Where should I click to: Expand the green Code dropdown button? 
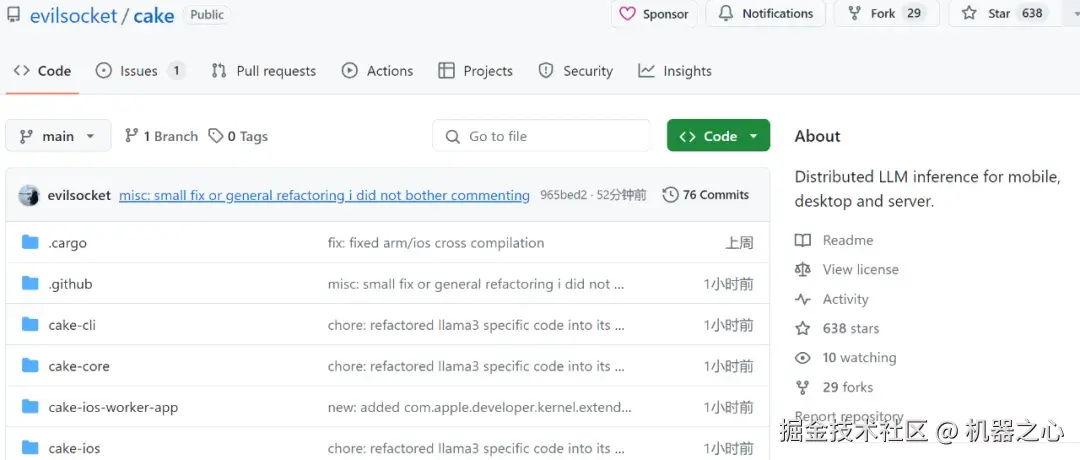click(718, 136)
